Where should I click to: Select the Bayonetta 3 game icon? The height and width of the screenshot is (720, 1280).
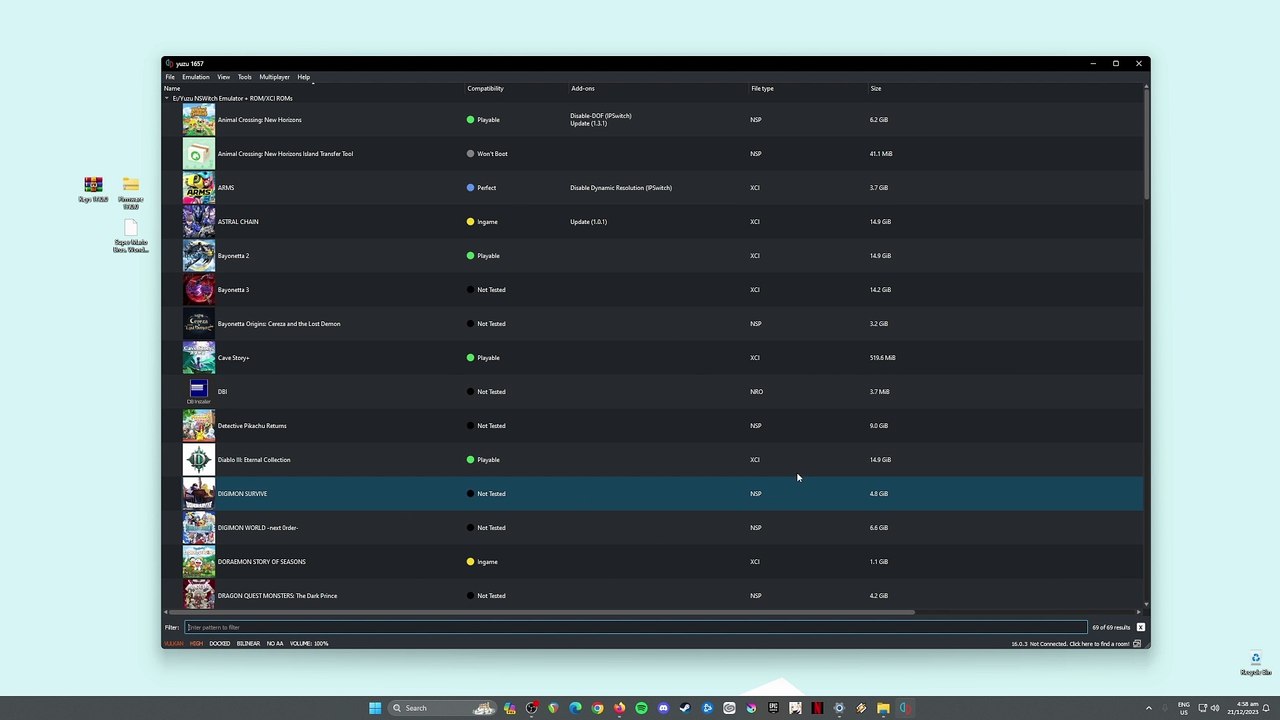pos(198,290)
